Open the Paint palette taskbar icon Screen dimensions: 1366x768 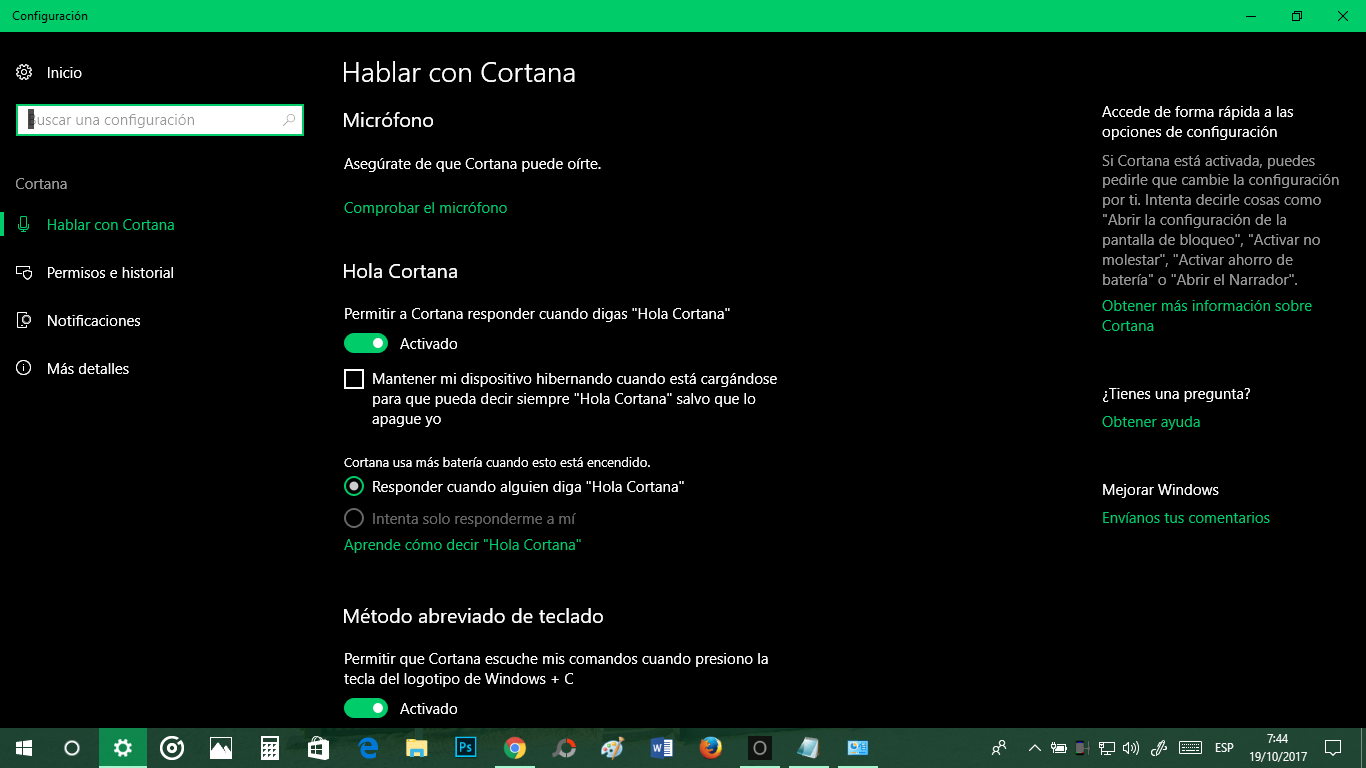point(613,748)
